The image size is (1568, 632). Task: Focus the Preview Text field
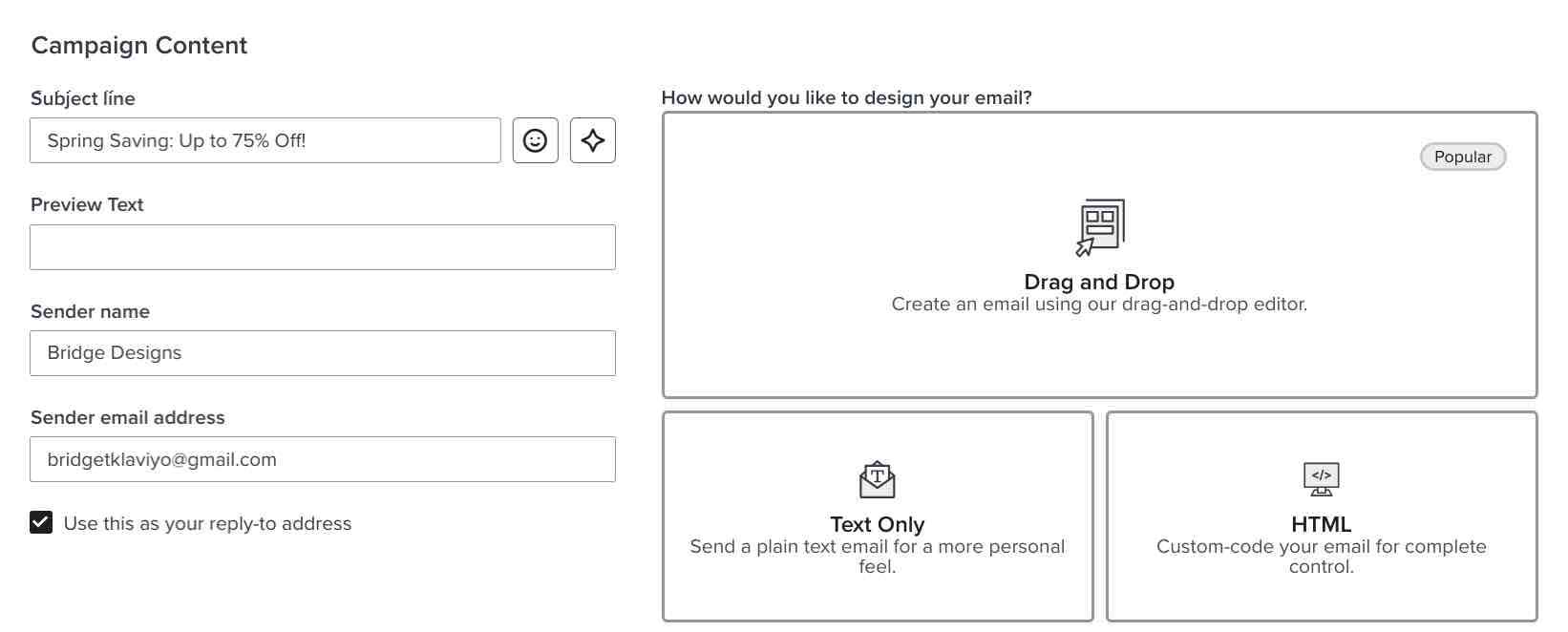[323, 247]
